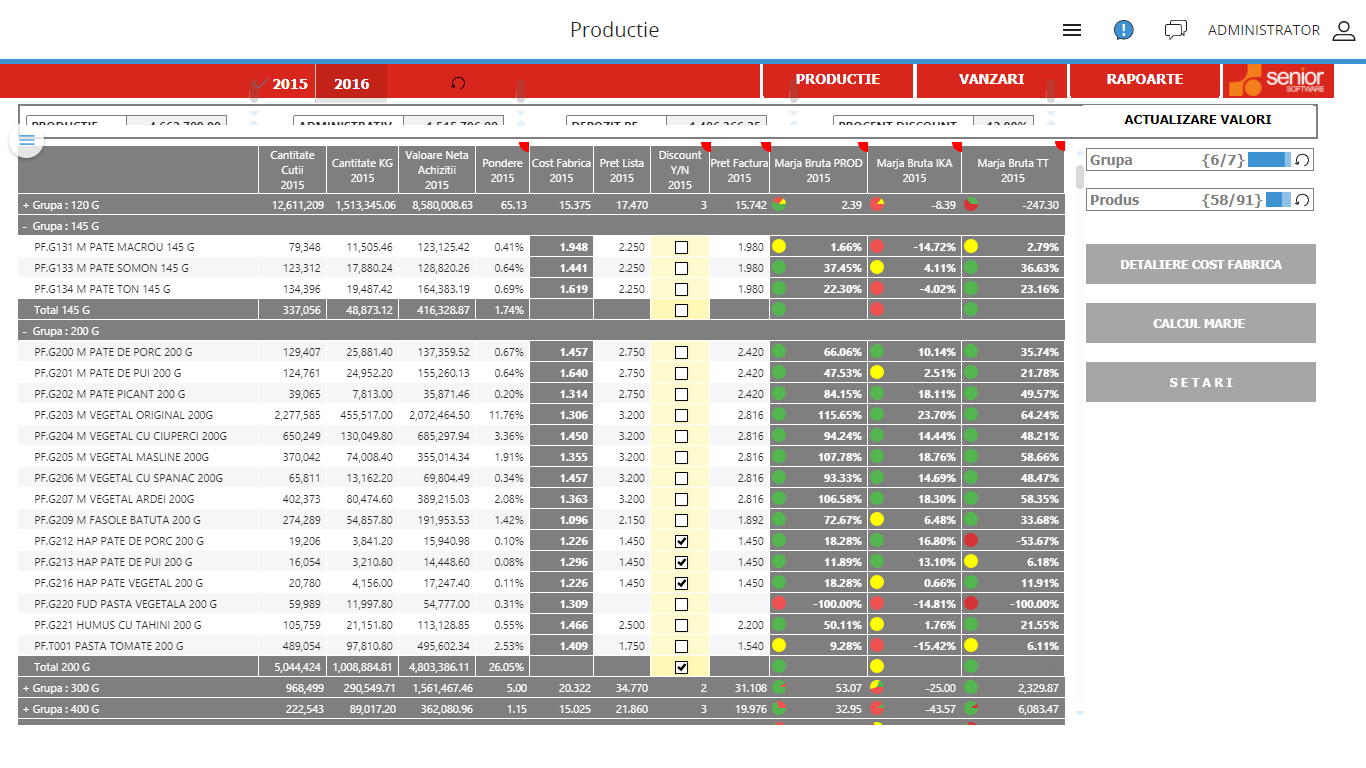Screen dimensions: 1366x768
Task: Reset the Grupa filter selection
Action: tap(1302, 160)
